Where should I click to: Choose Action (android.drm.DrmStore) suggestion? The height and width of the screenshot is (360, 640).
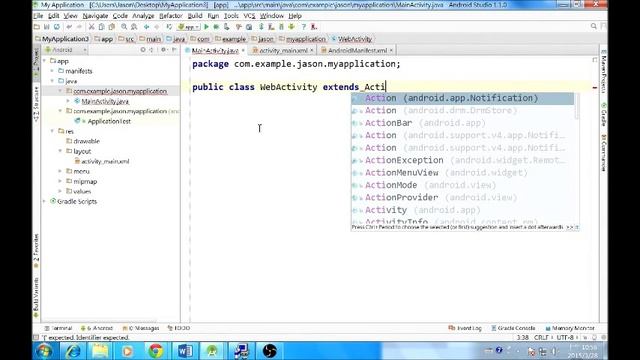(x=463, y=111)
